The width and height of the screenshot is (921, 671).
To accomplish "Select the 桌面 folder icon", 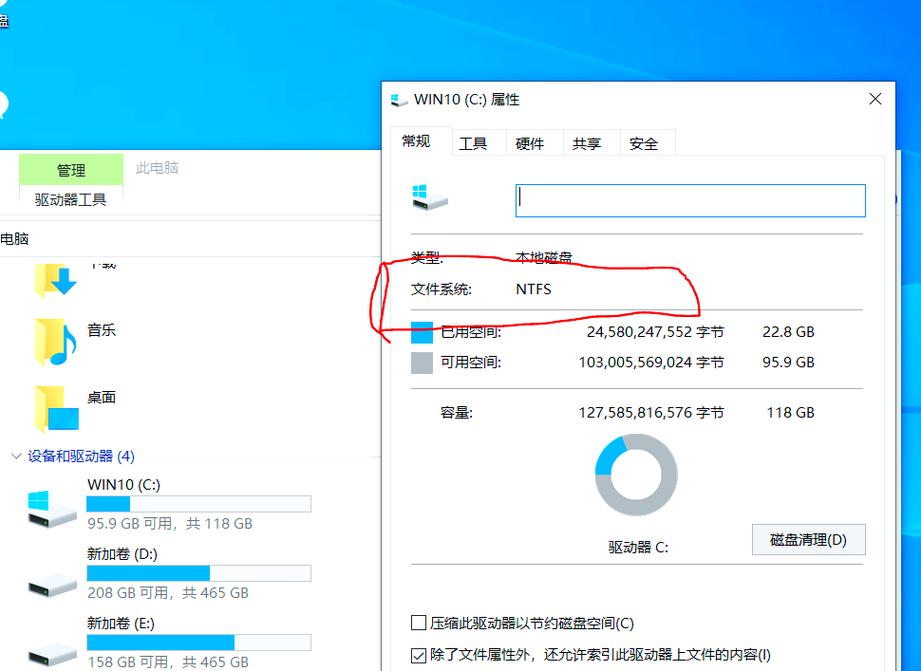I will tap(56, 408).
